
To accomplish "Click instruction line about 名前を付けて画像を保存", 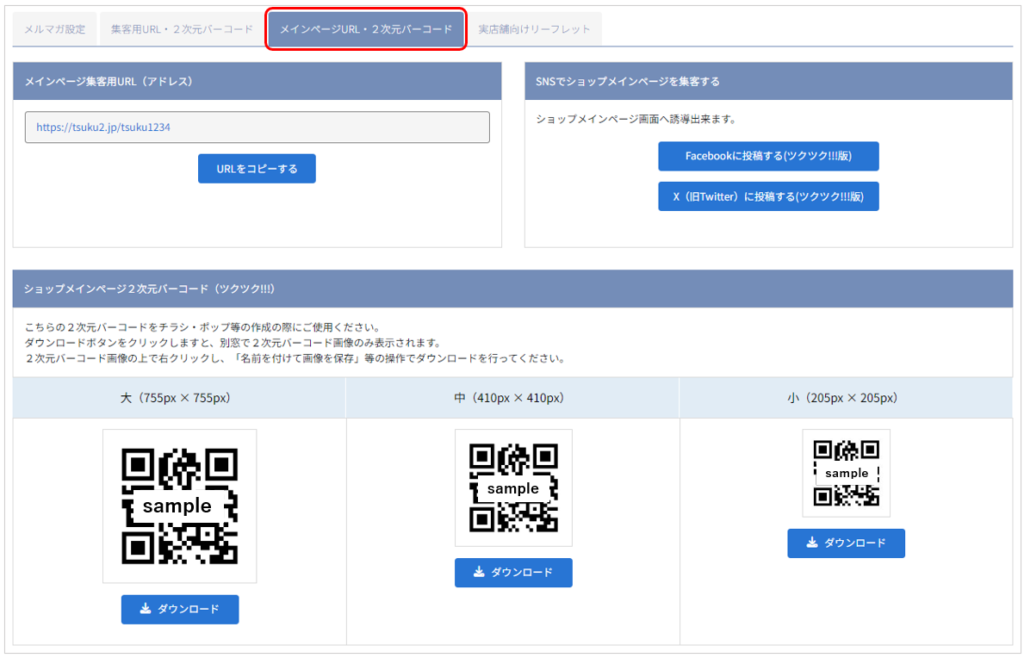I will pyautogui.click(x=295, y=358).
